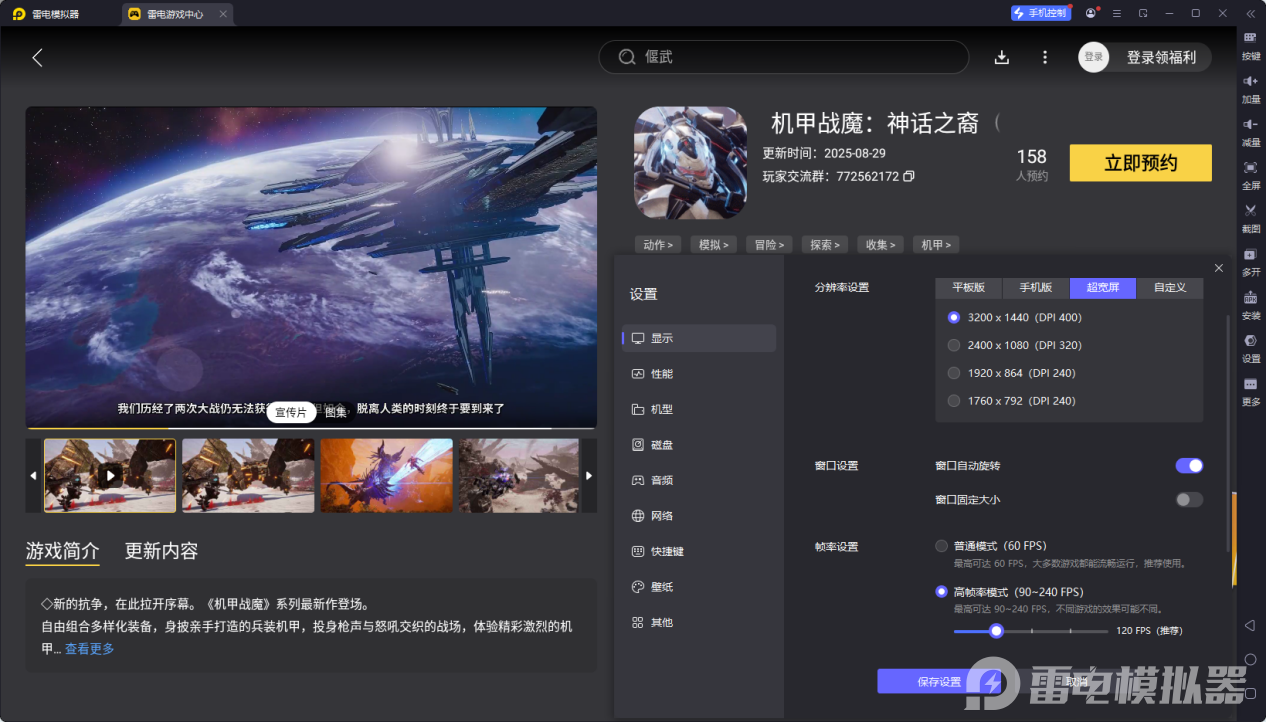Click the 查看更多 link in description
Screen dimensions: 1266x722
pyautogui.click(x=90, y=649)
